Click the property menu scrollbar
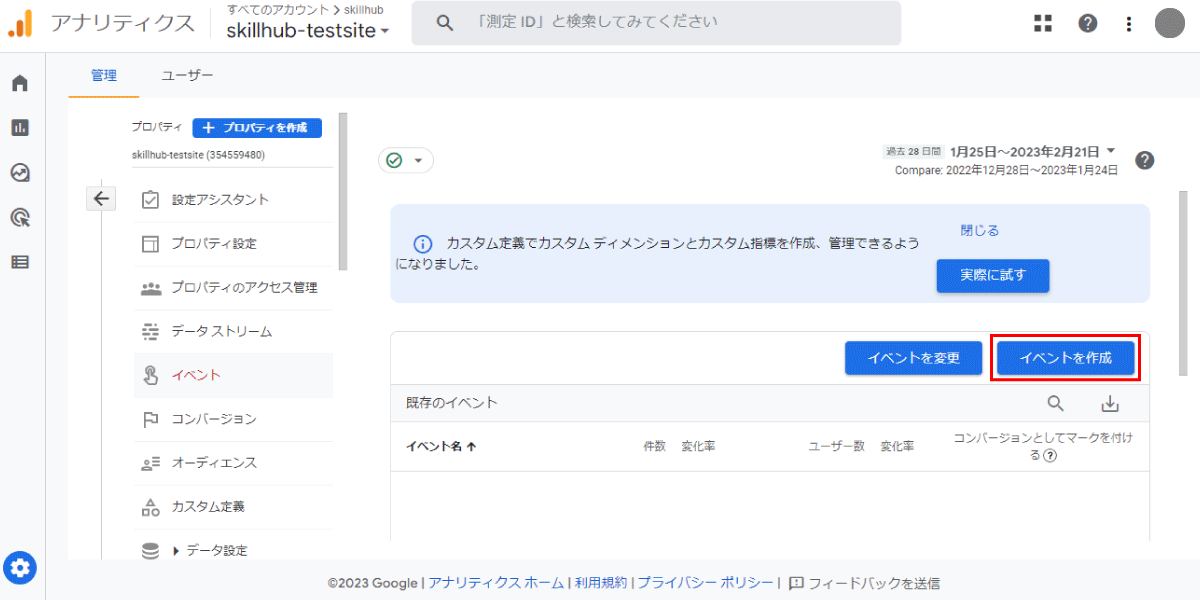Viewport: 1200px width, 600px height. coord(343,191)
